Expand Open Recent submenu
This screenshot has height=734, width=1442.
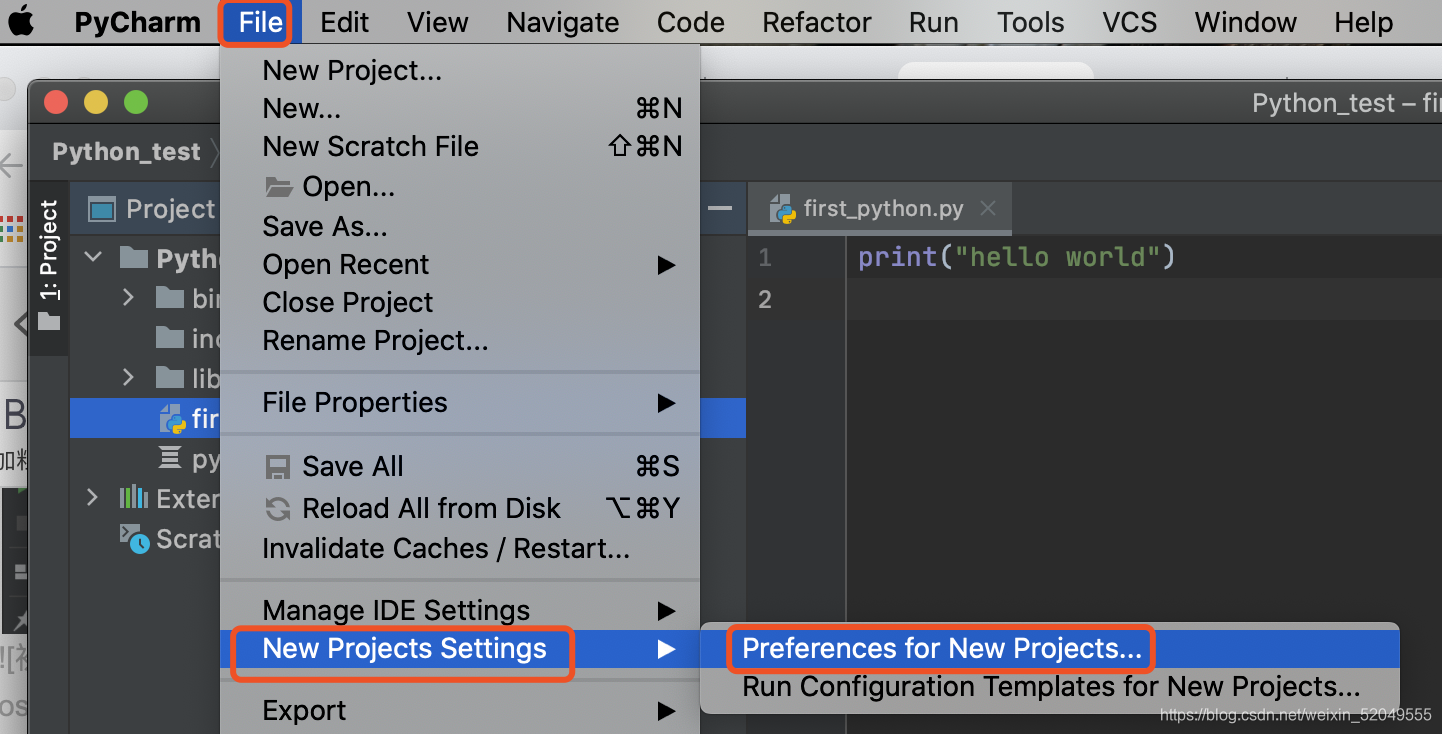460,264
